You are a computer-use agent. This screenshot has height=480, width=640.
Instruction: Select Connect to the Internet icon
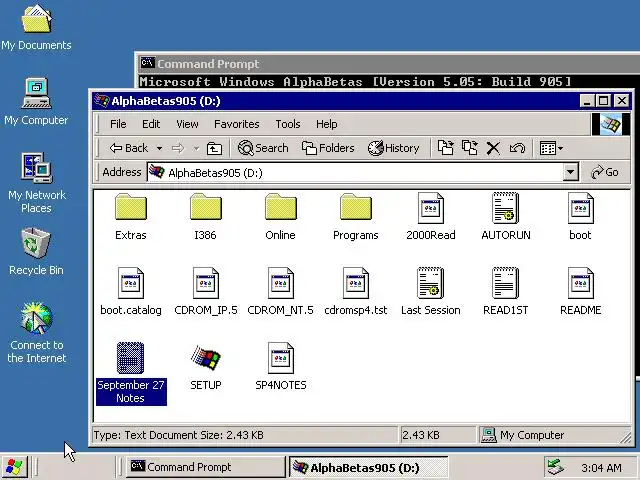(x=36, y=333)
